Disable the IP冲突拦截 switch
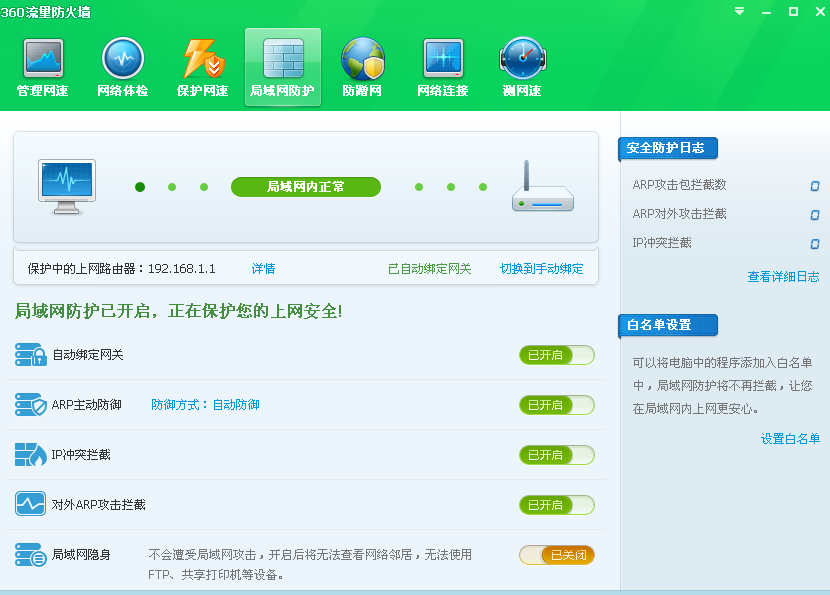The width and height of the screenshot is (830, 595). pyautogui.click(x=557, y=455)
